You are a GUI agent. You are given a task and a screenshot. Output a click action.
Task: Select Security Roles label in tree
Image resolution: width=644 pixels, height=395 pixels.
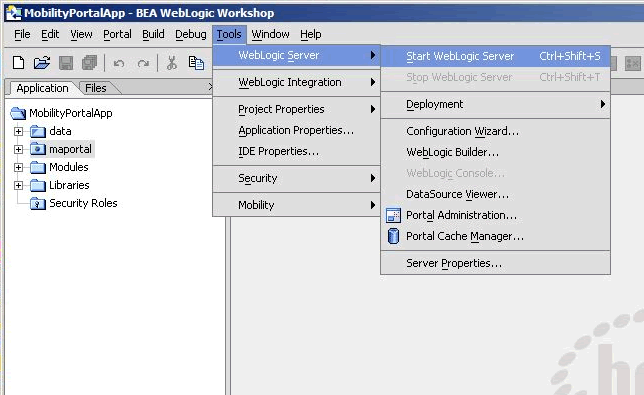pos(83,203)
